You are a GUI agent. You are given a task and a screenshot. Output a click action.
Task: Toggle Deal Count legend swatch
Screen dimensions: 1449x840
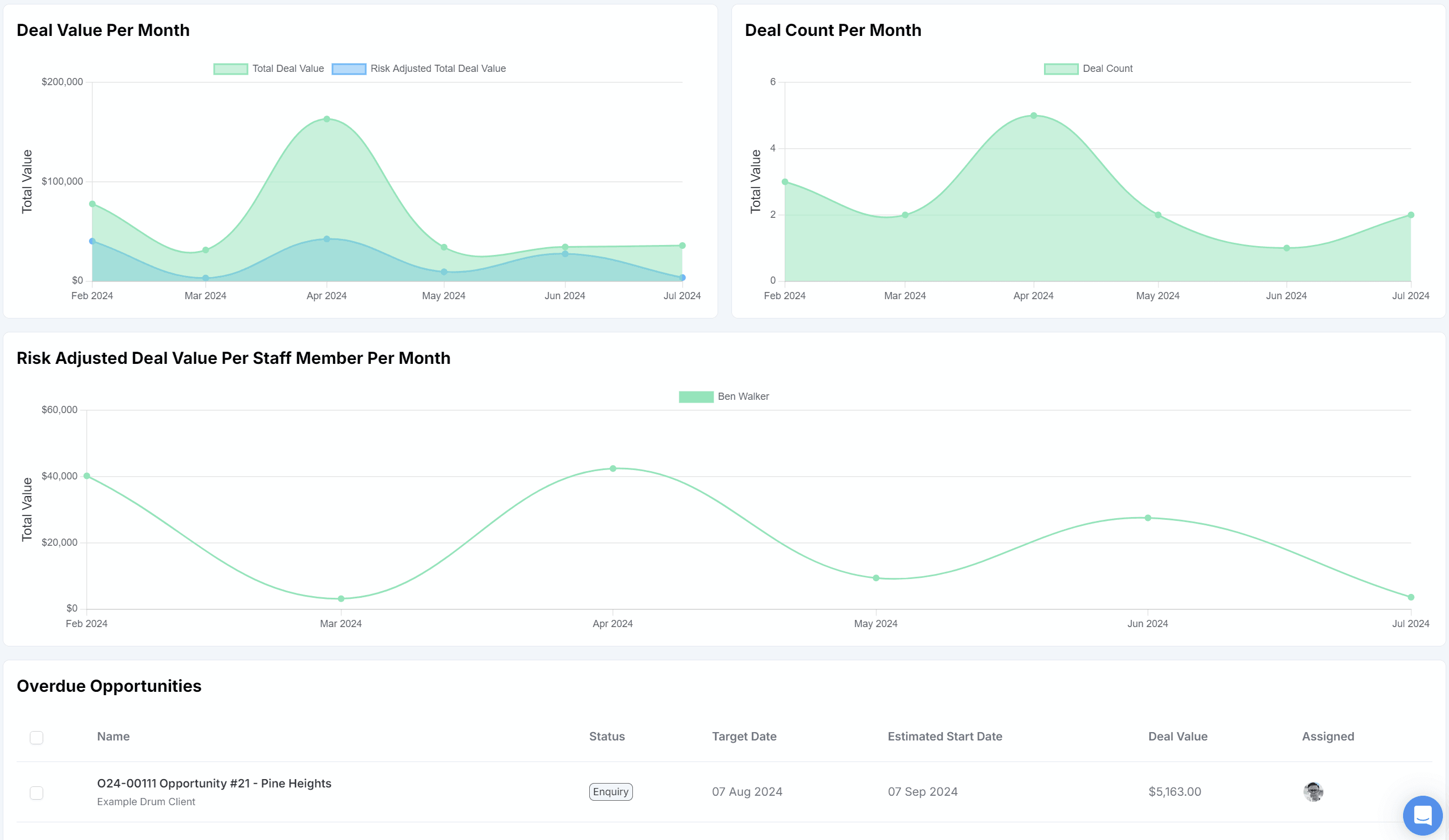coord(1061,69)
